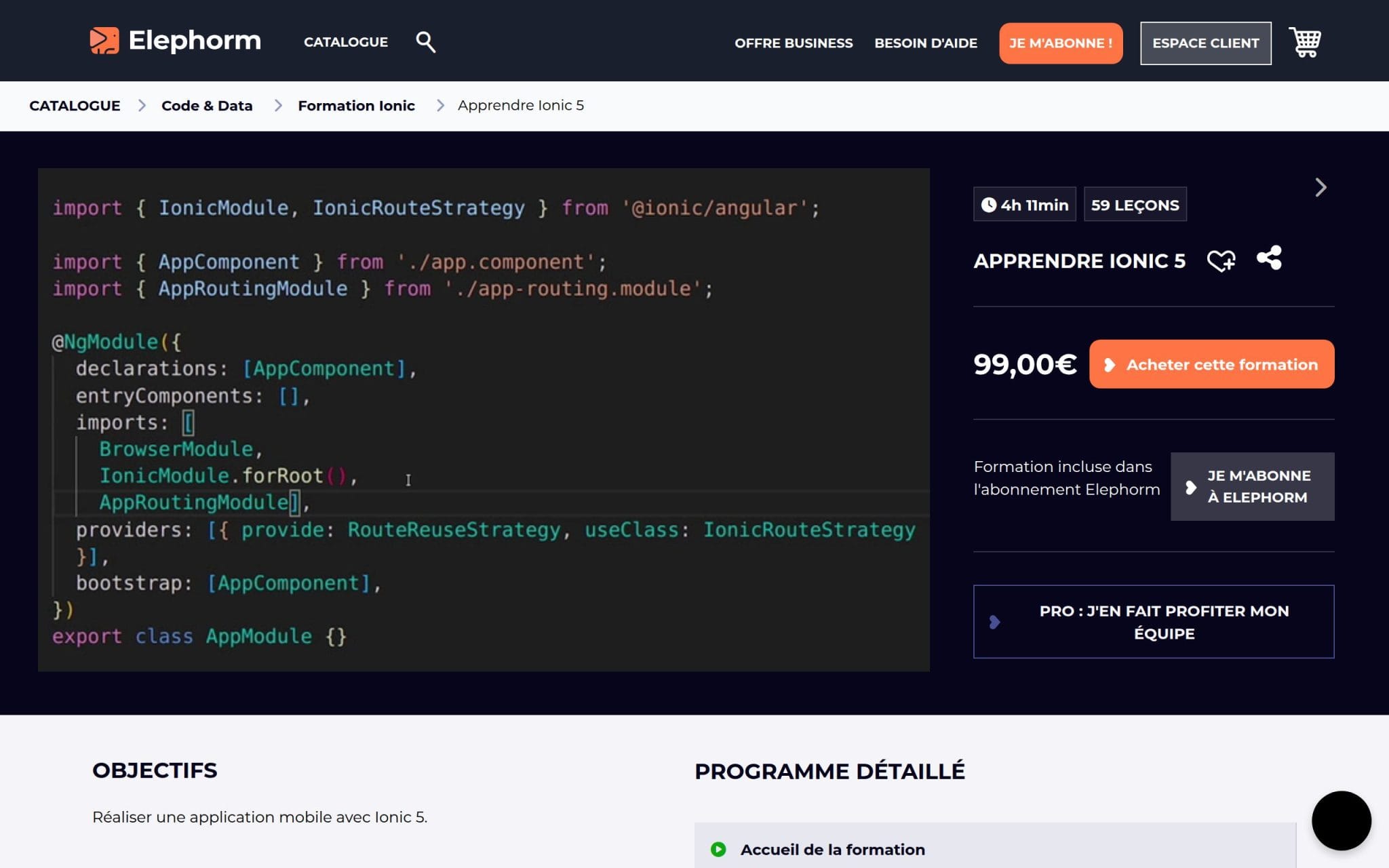Open the shopping cart icon
The height and width of the screenshot is (868, 1389).
tap(1304, 42)
